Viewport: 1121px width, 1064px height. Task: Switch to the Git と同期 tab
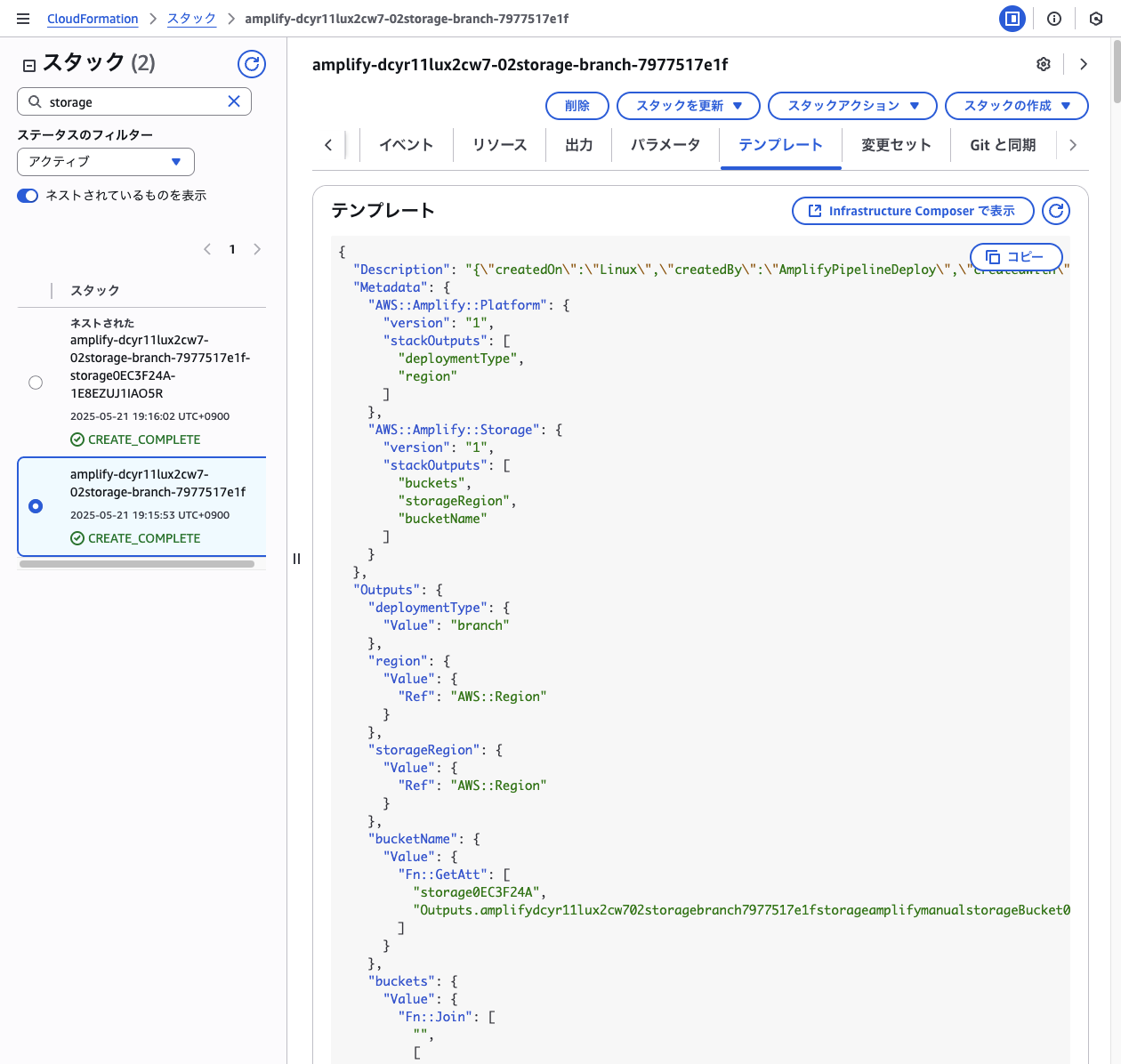pos(1004,145)
